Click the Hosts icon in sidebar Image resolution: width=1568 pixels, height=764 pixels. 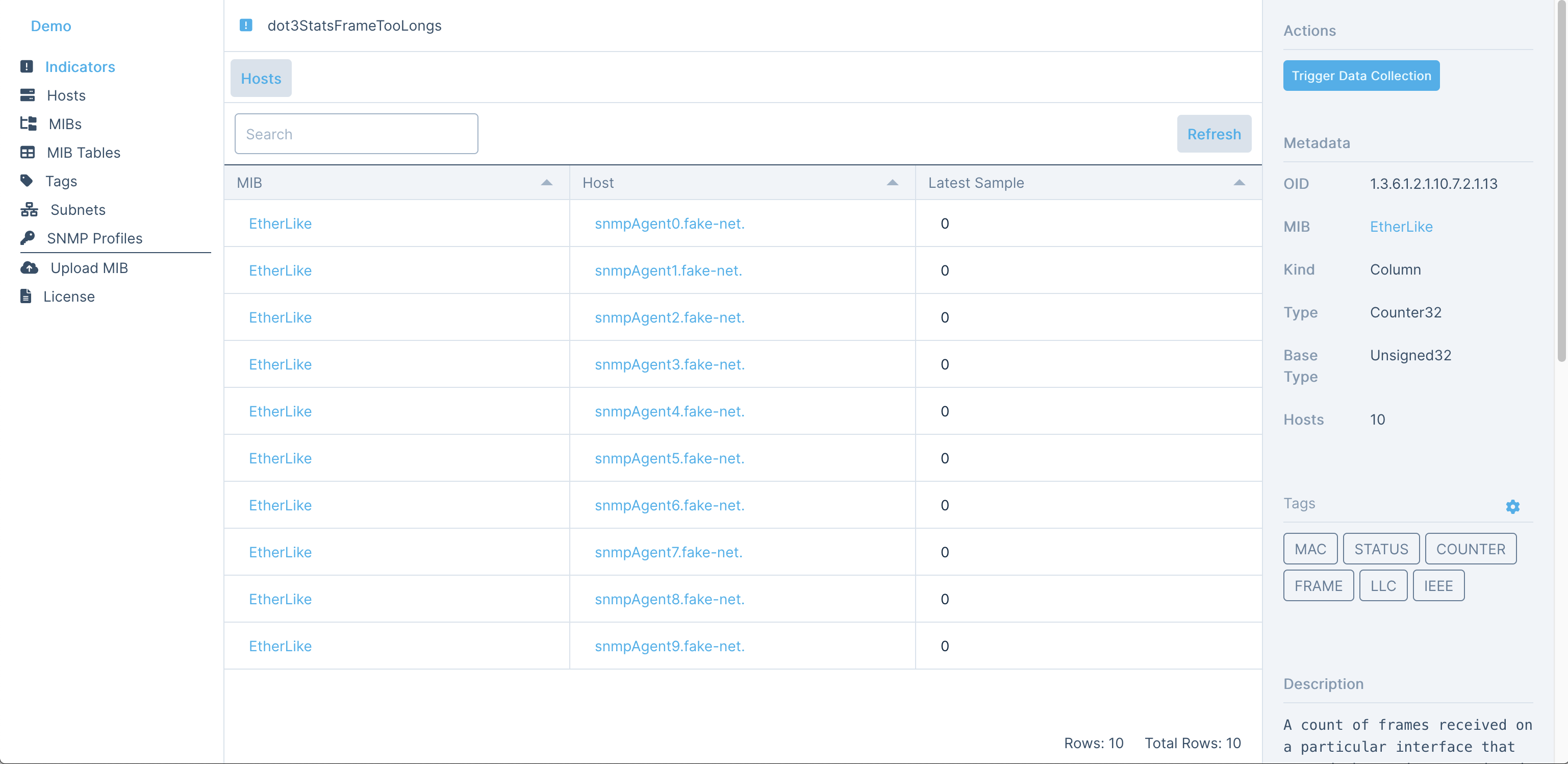point(27,94)
